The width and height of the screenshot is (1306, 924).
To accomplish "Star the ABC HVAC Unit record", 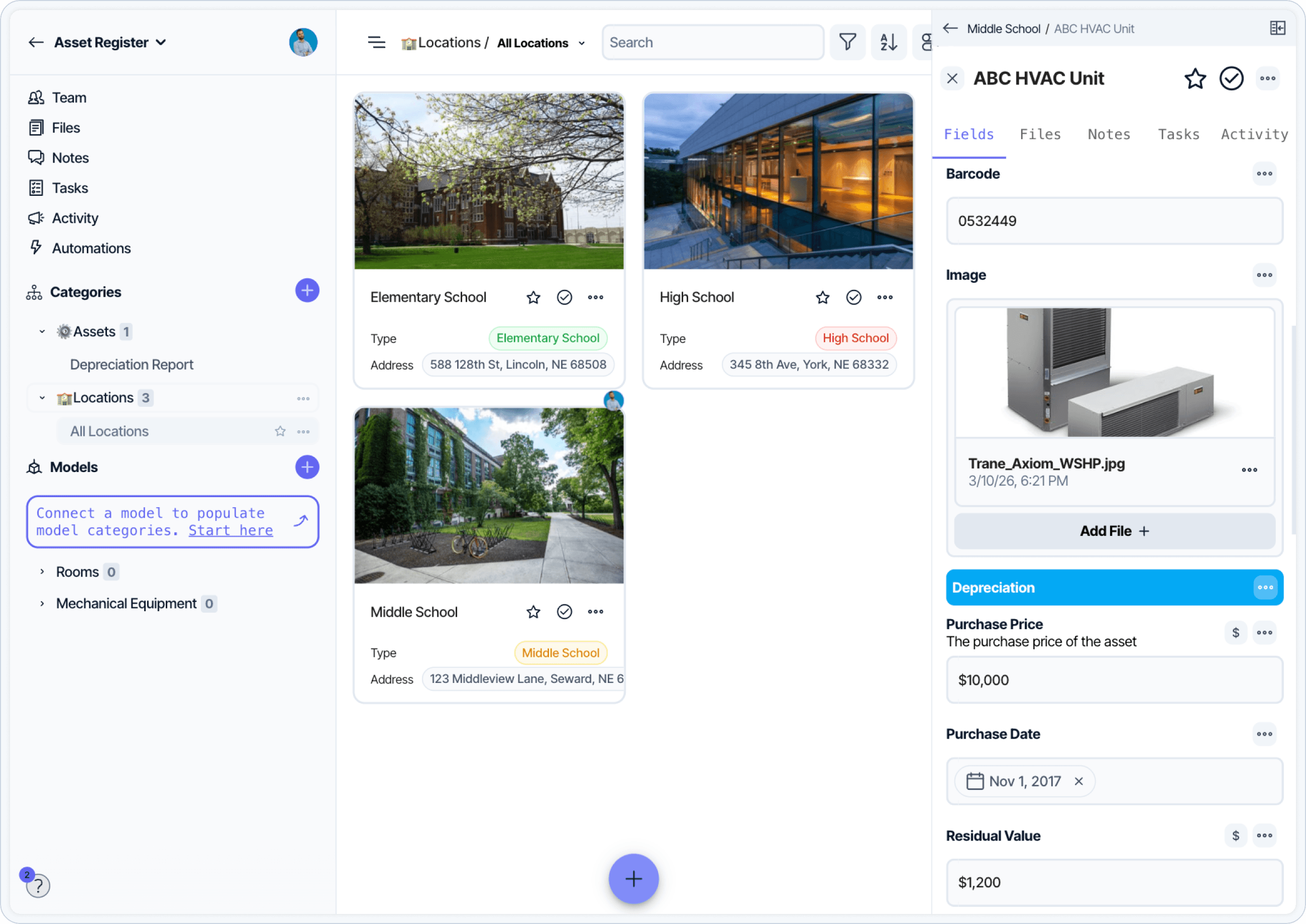I will point(1194,78).
